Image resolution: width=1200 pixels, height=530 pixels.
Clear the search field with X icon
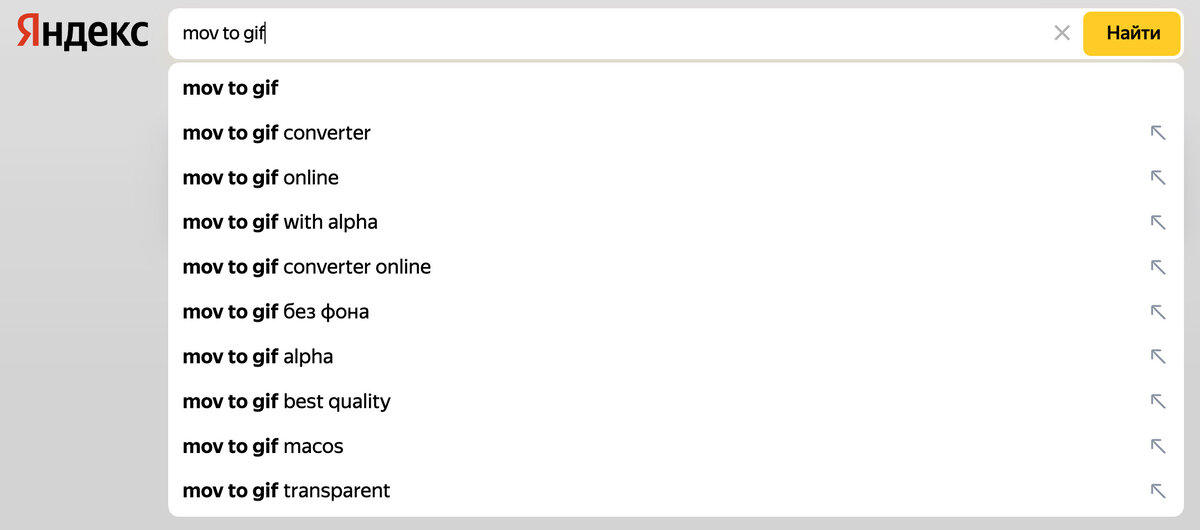[1062, 33]
